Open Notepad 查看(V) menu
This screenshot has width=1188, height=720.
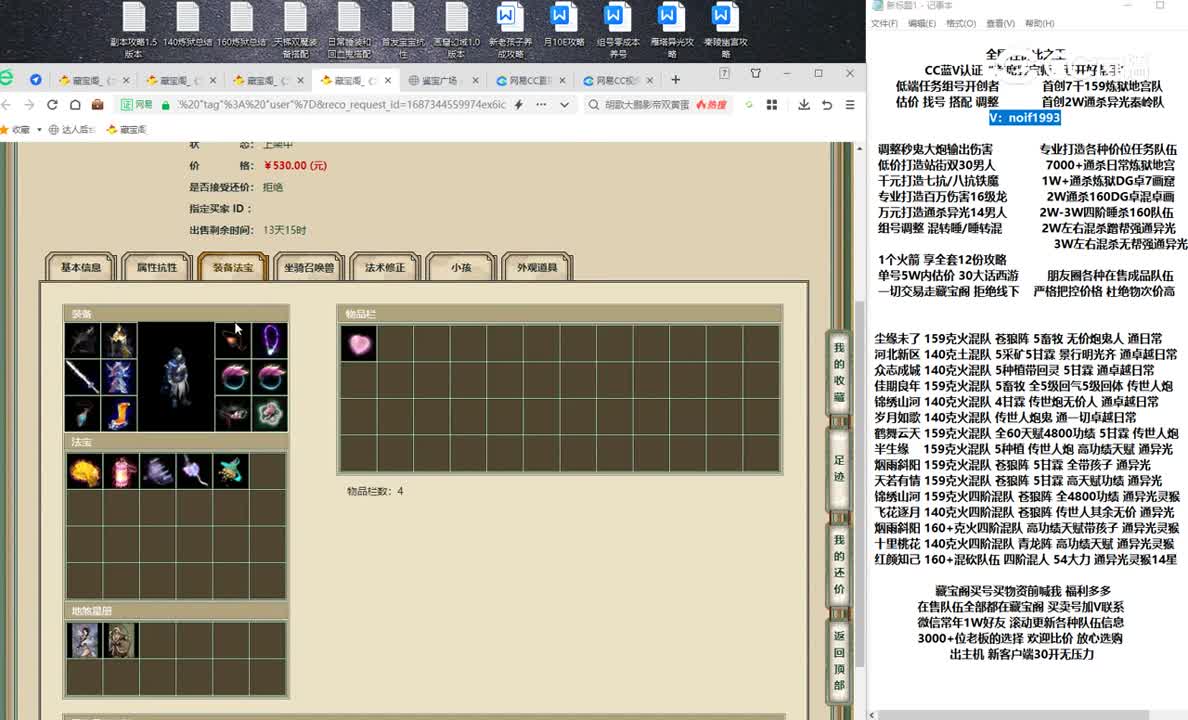pos(1000,23)
